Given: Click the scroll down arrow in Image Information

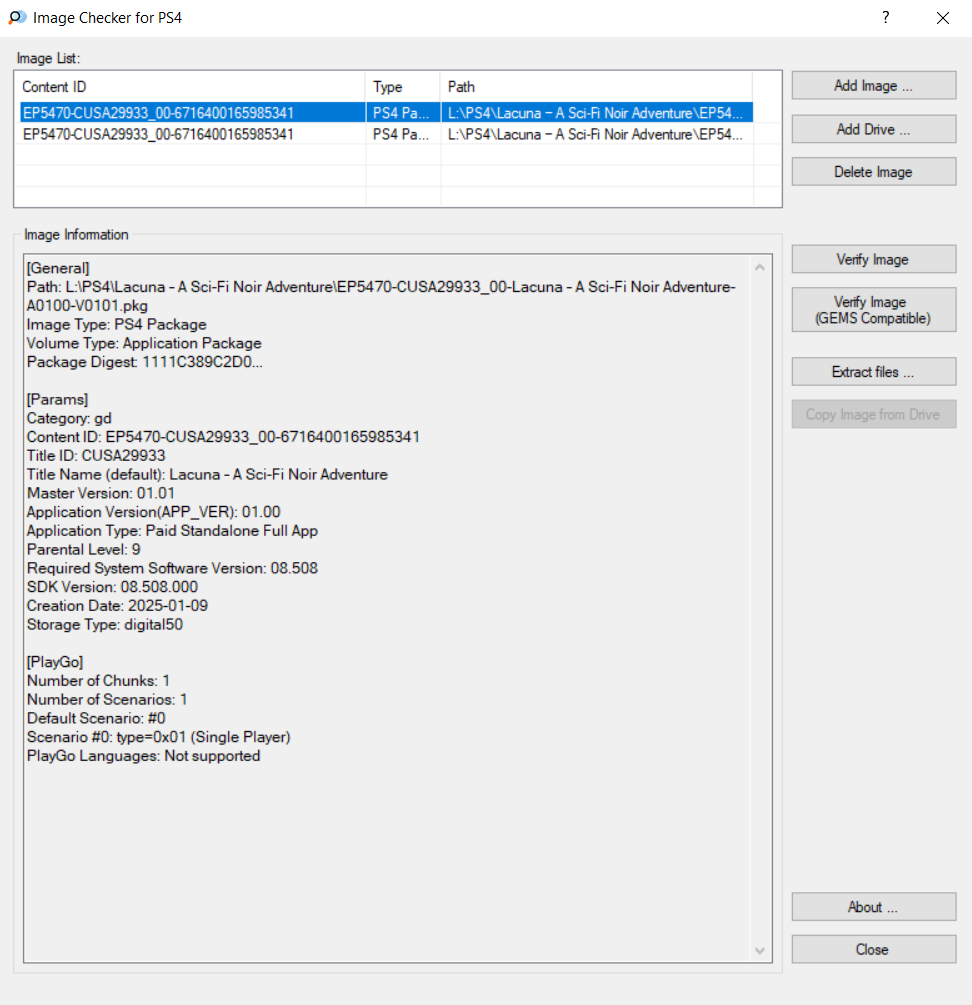Looking at the screenshot, I should pos(760,951).
